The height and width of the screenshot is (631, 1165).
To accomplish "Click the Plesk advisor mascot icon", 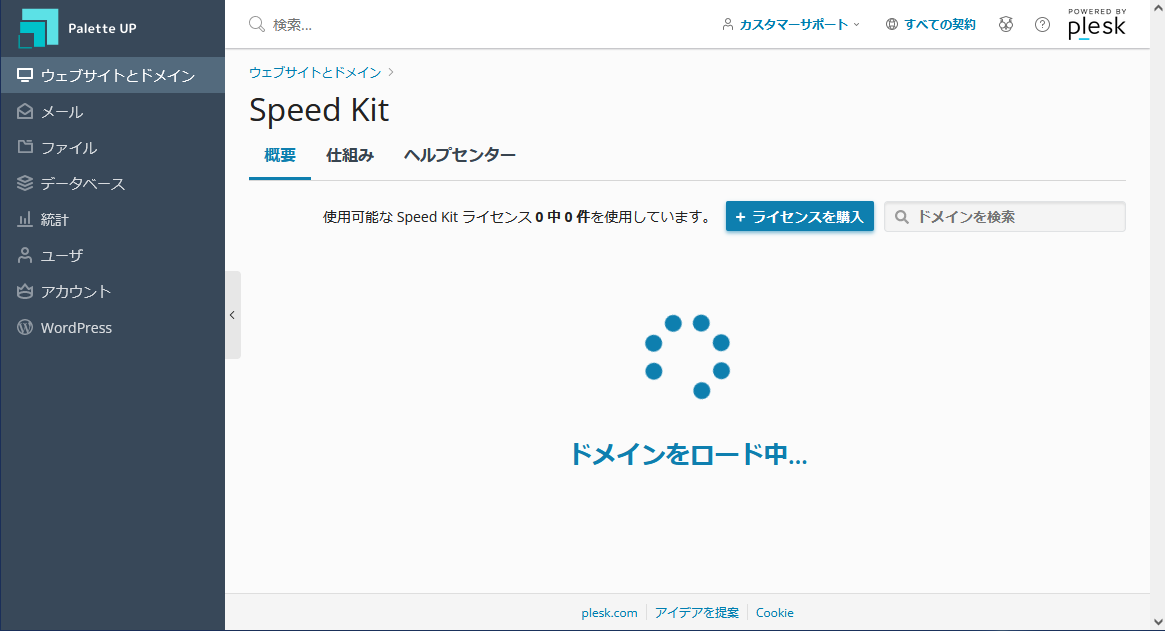I will tap(1006, 25).
